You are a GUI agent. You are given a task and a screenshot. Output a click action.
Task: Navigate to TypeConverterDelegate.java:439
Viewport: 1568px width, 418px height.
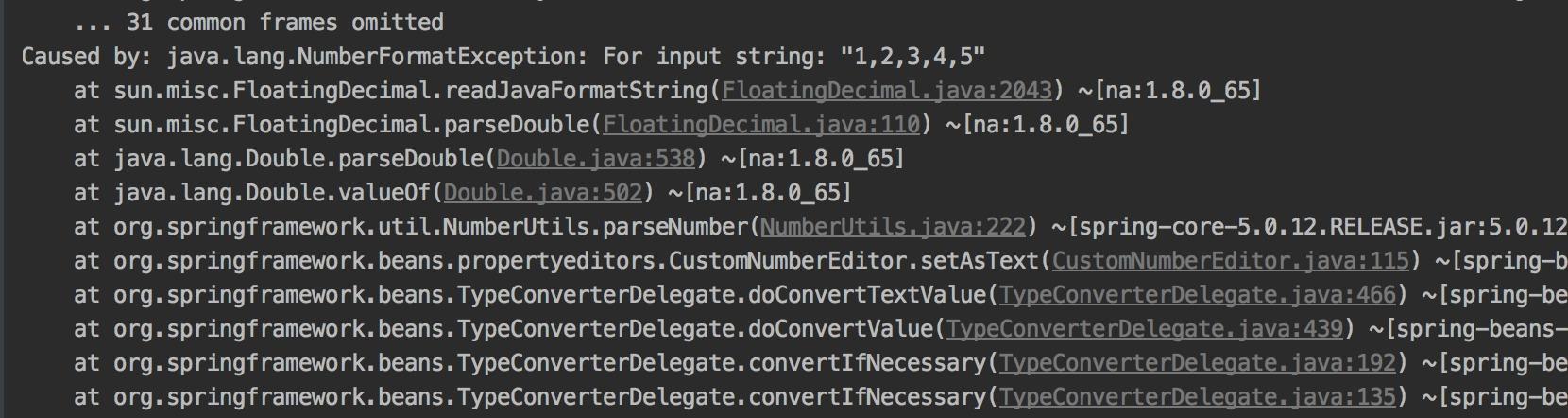(1144, 329)
